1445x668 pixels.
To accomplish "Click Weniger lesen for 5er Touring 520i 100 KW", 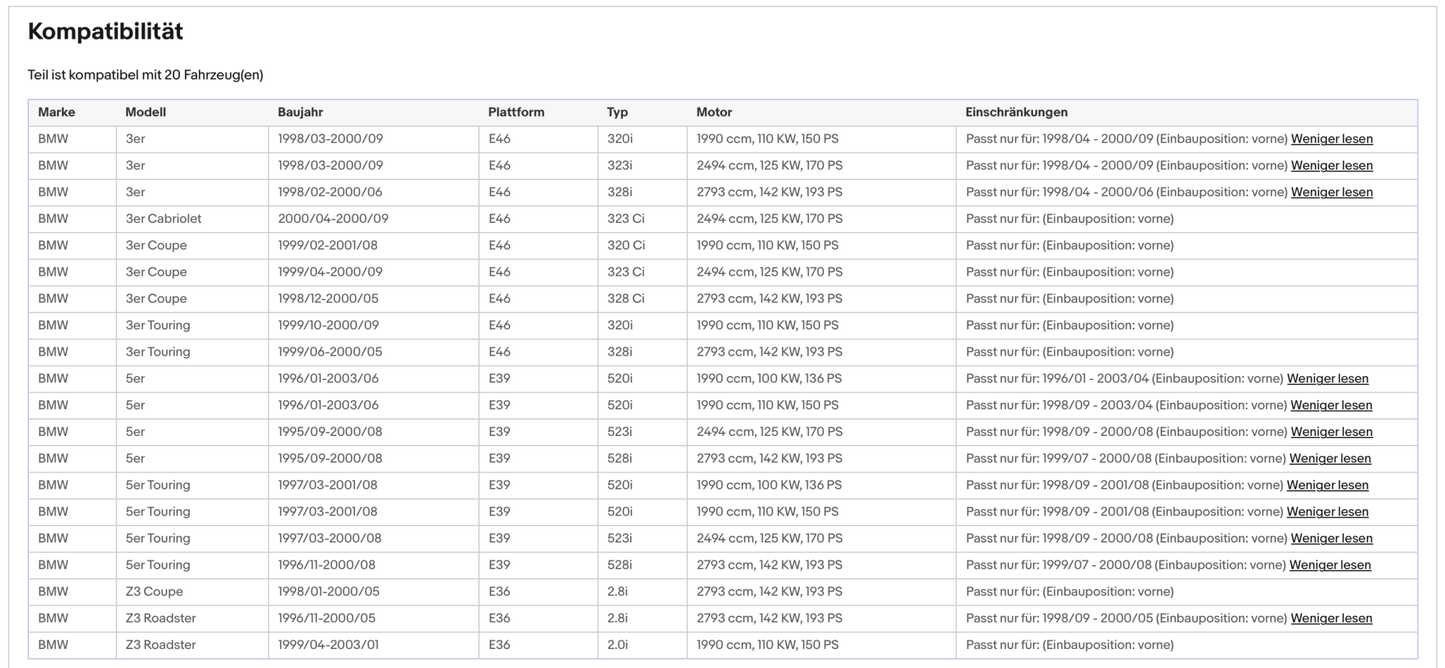I will click(1327, 485).
